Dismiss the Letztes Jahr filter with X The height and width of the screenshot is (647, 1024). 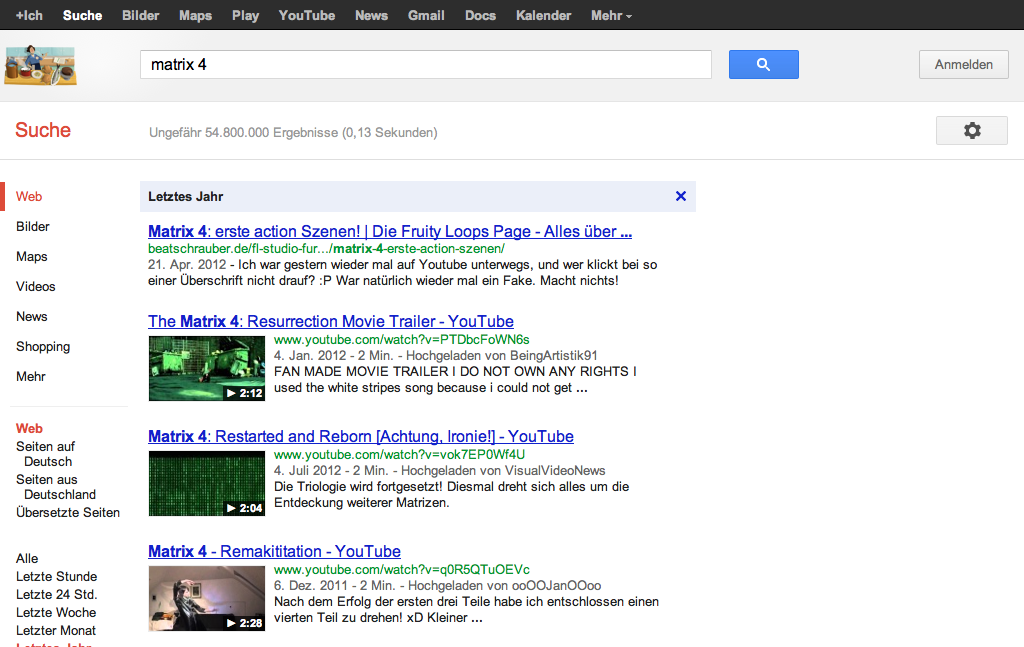[680, 196]
